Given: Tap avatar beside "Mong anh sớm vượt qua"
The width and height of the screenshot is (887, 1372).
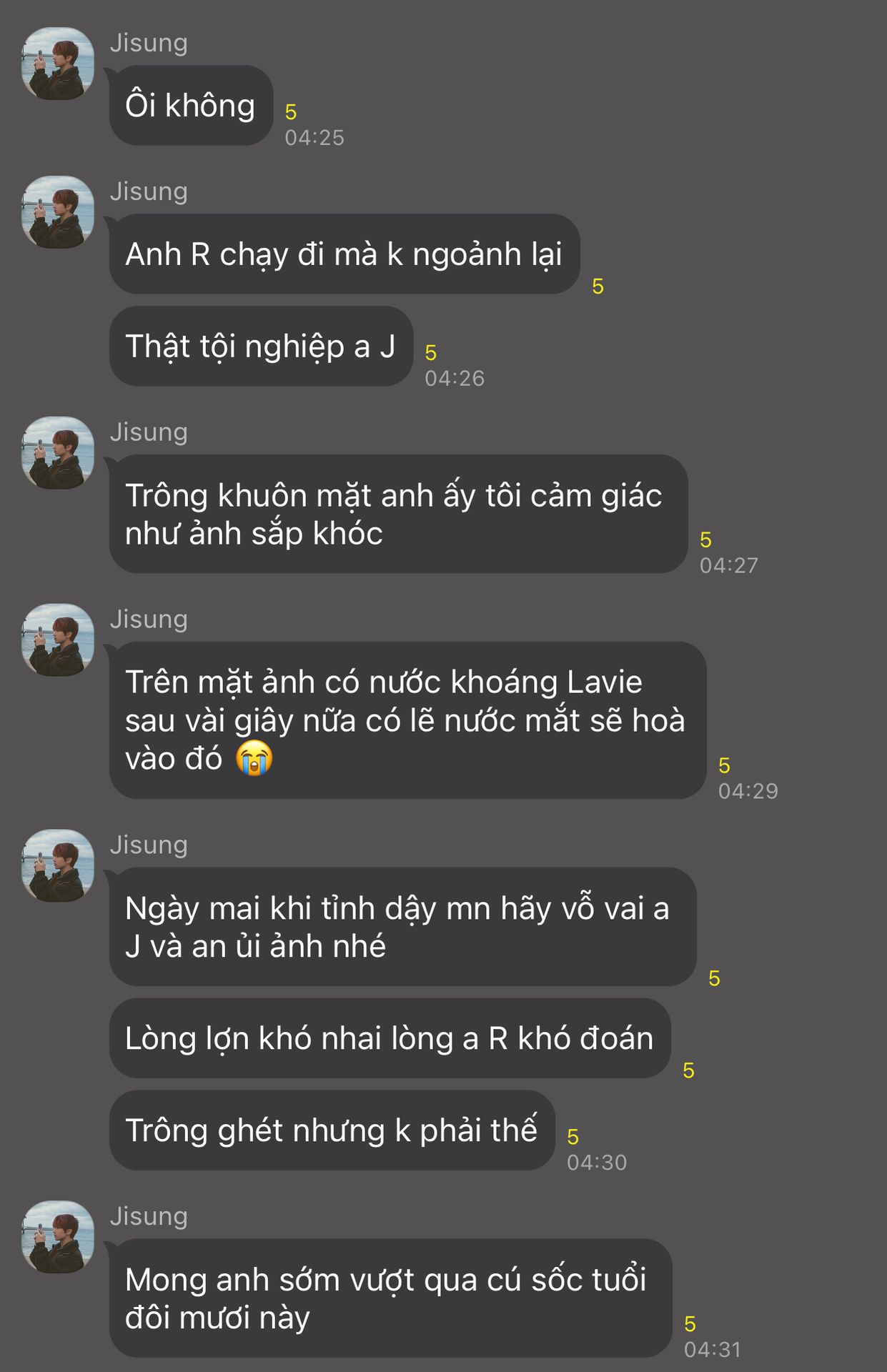Looking at the screenshot, I should [58, 1237].
